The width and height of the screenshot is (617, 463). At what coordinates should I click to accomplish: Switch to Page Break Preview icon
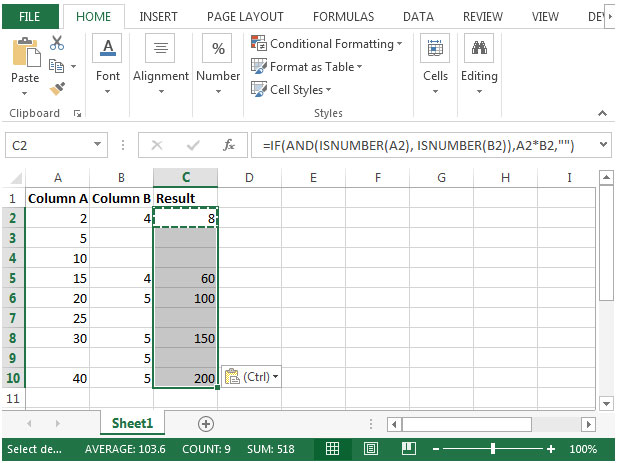pos(408,448)
